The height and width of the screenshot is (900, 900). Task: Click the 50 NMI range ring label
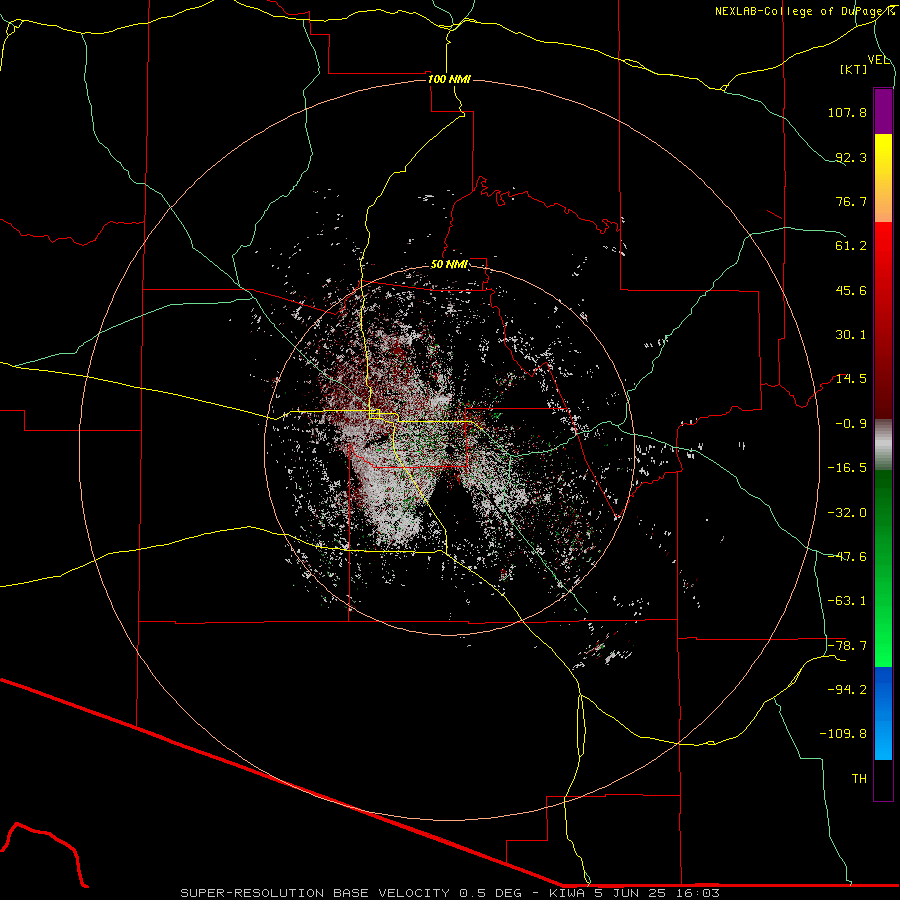(x=449, y=264)
